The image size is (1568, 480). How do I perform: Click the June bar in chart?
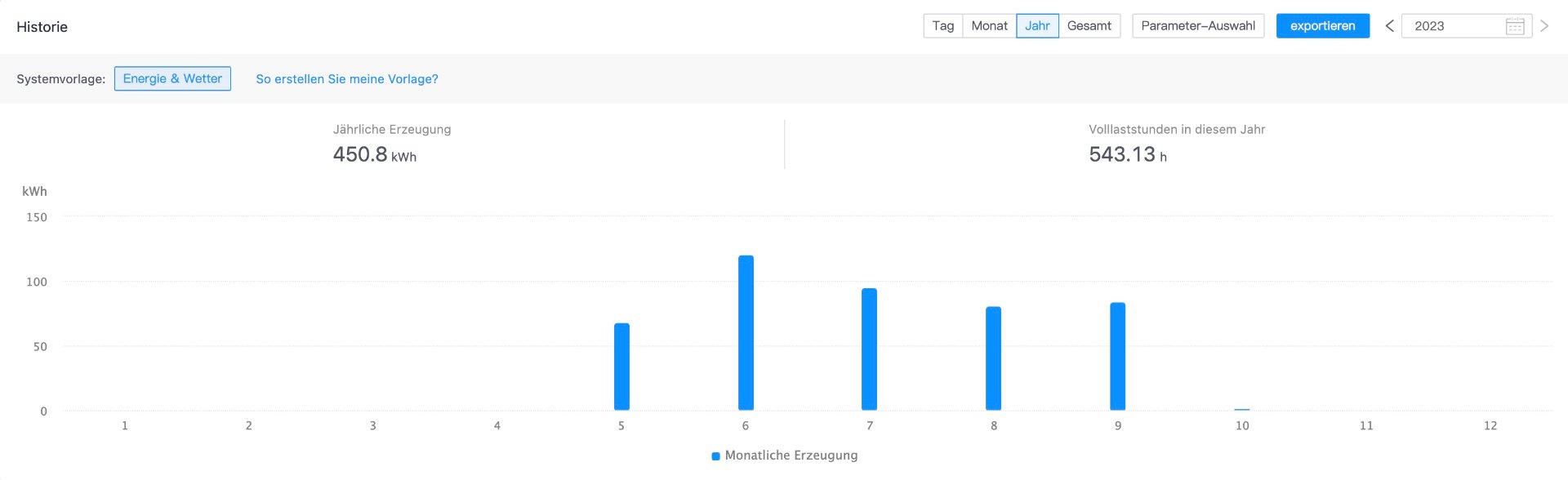pyautogui.click(x=746, y=333)
